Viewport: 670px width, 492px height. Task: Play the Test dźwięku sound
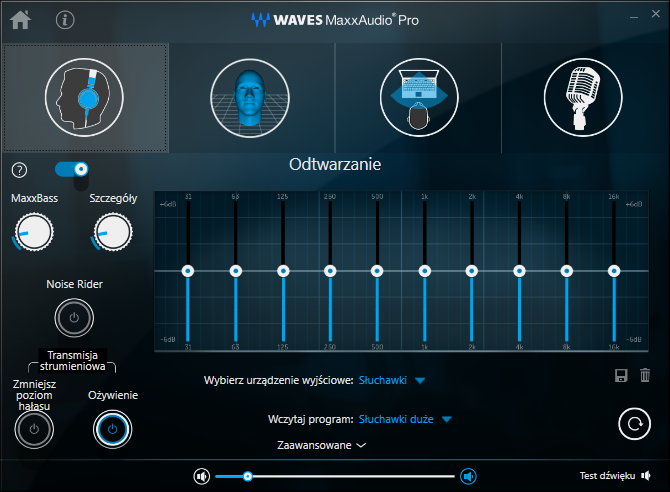(615, 476)
